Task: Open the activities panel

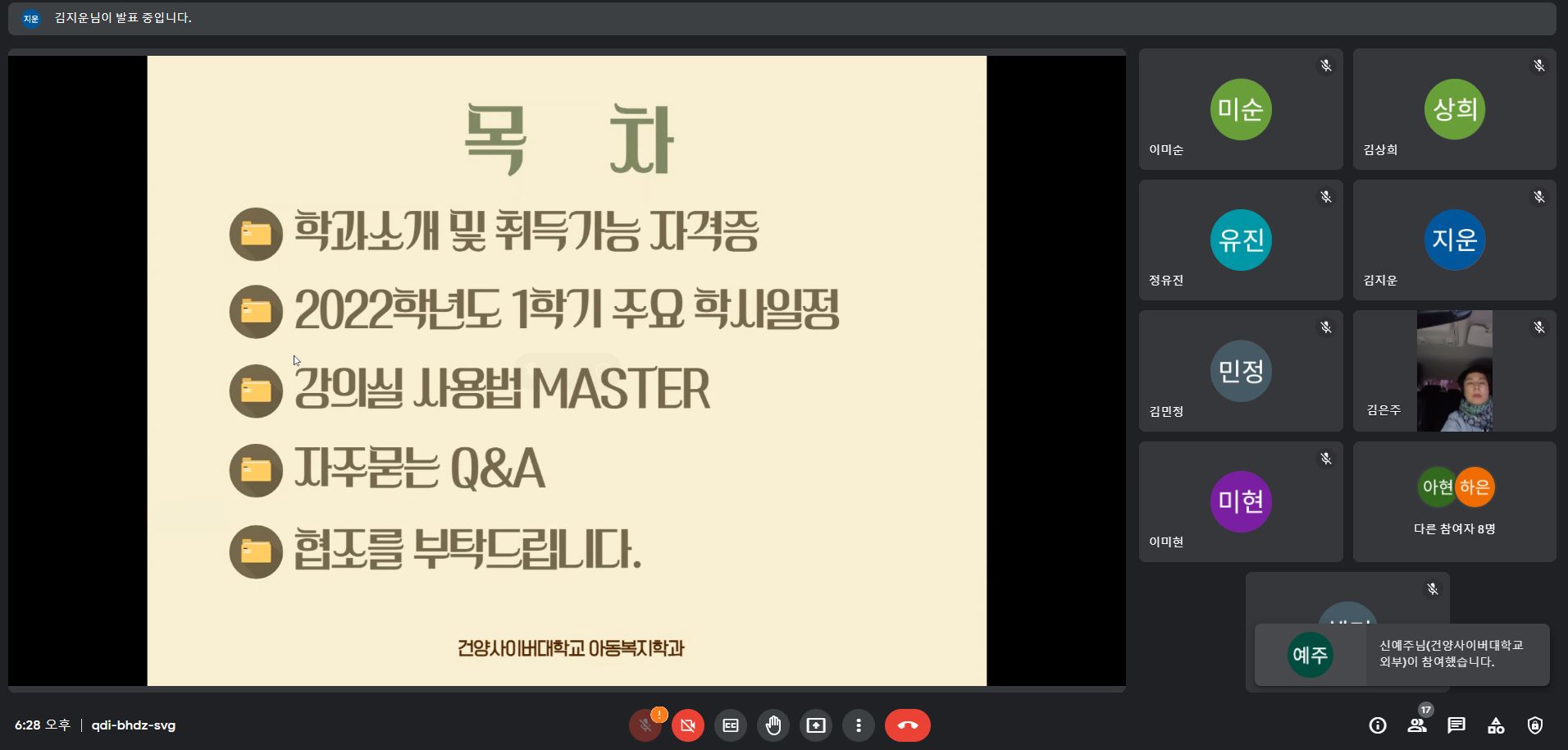Action: 1496,725
